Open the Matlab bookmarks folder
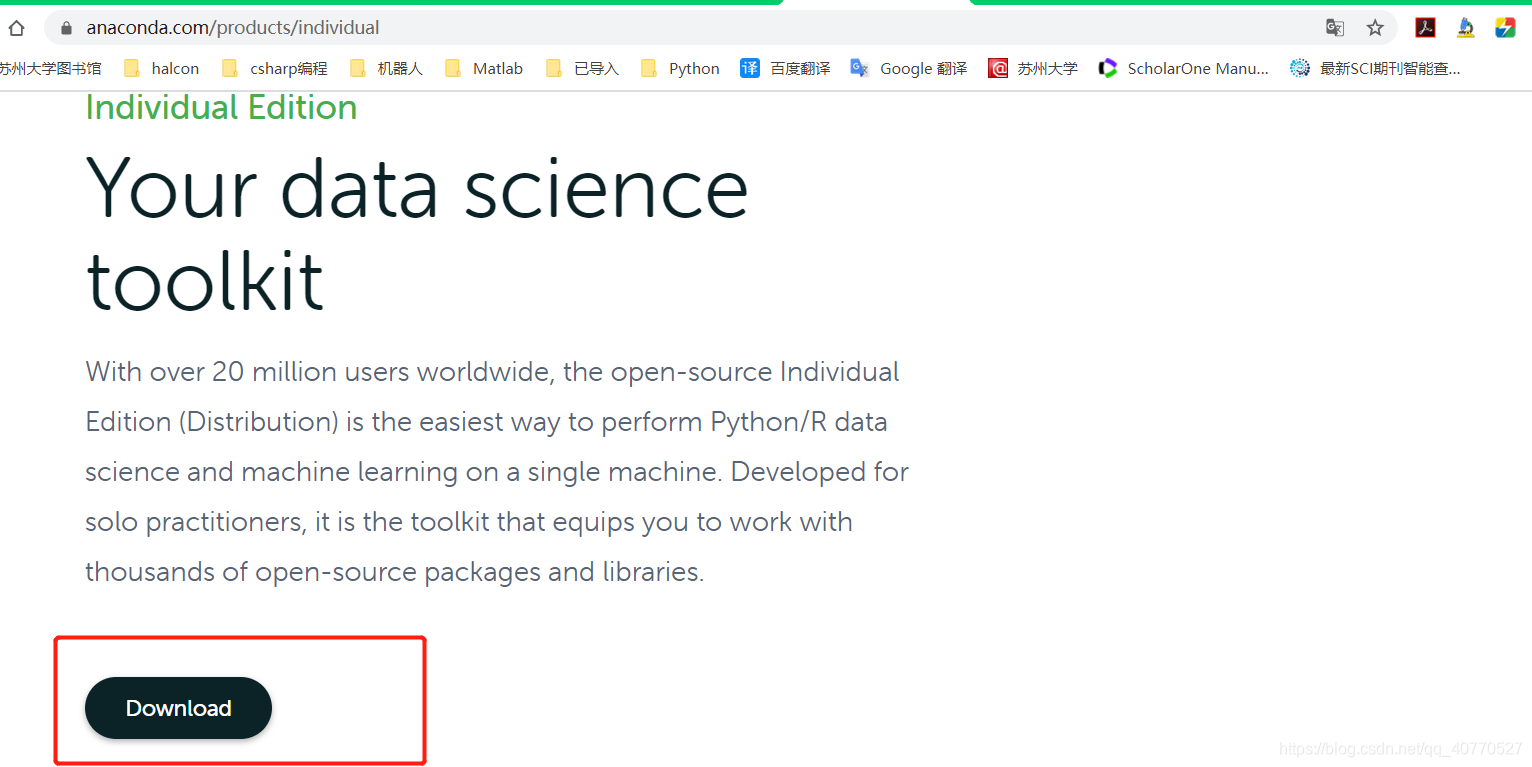The width and height of the screenshot is (1532, 767). click(483, 67)
